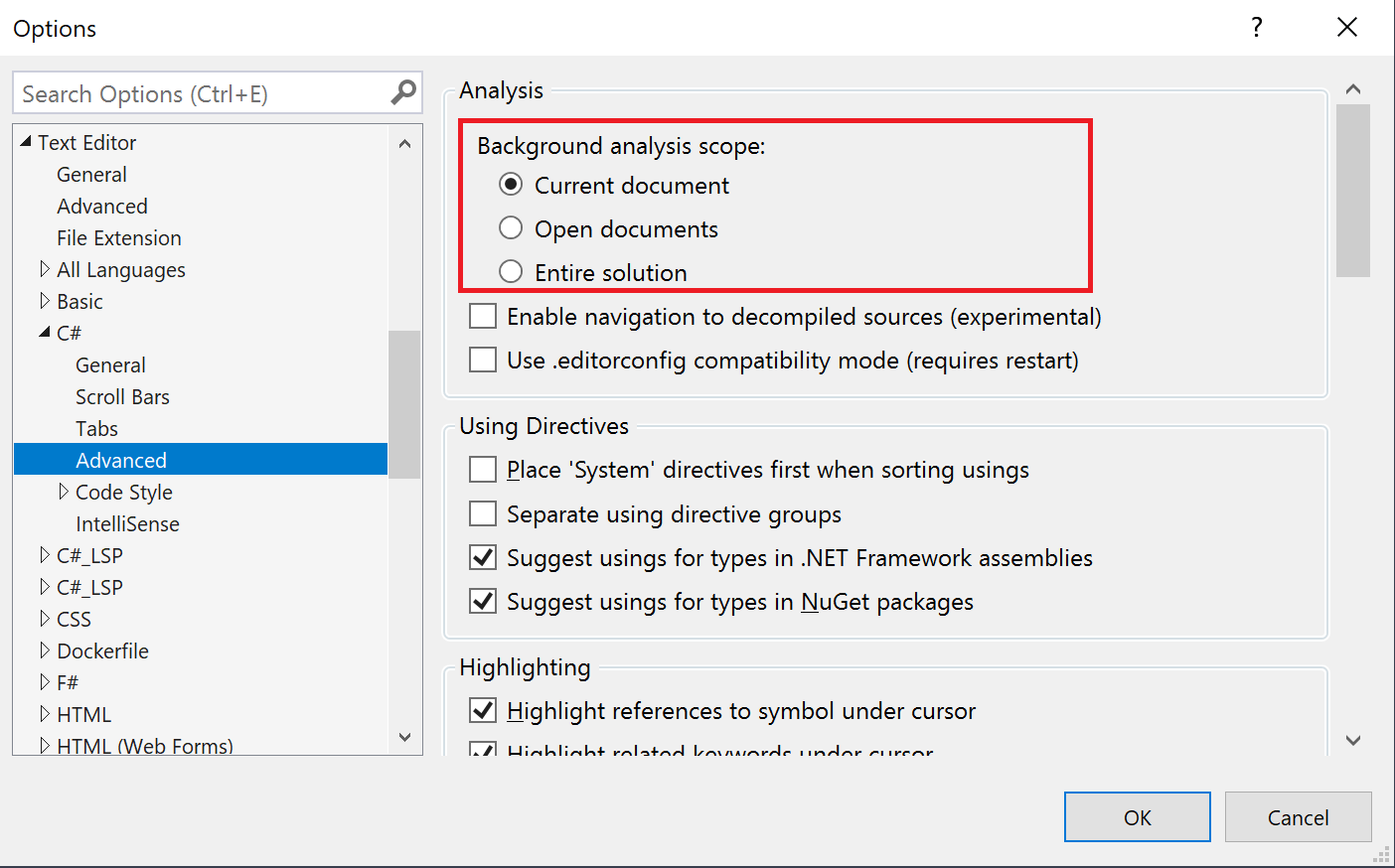Open the IntelliSense settings page
1395x868 pixels.
127,523
